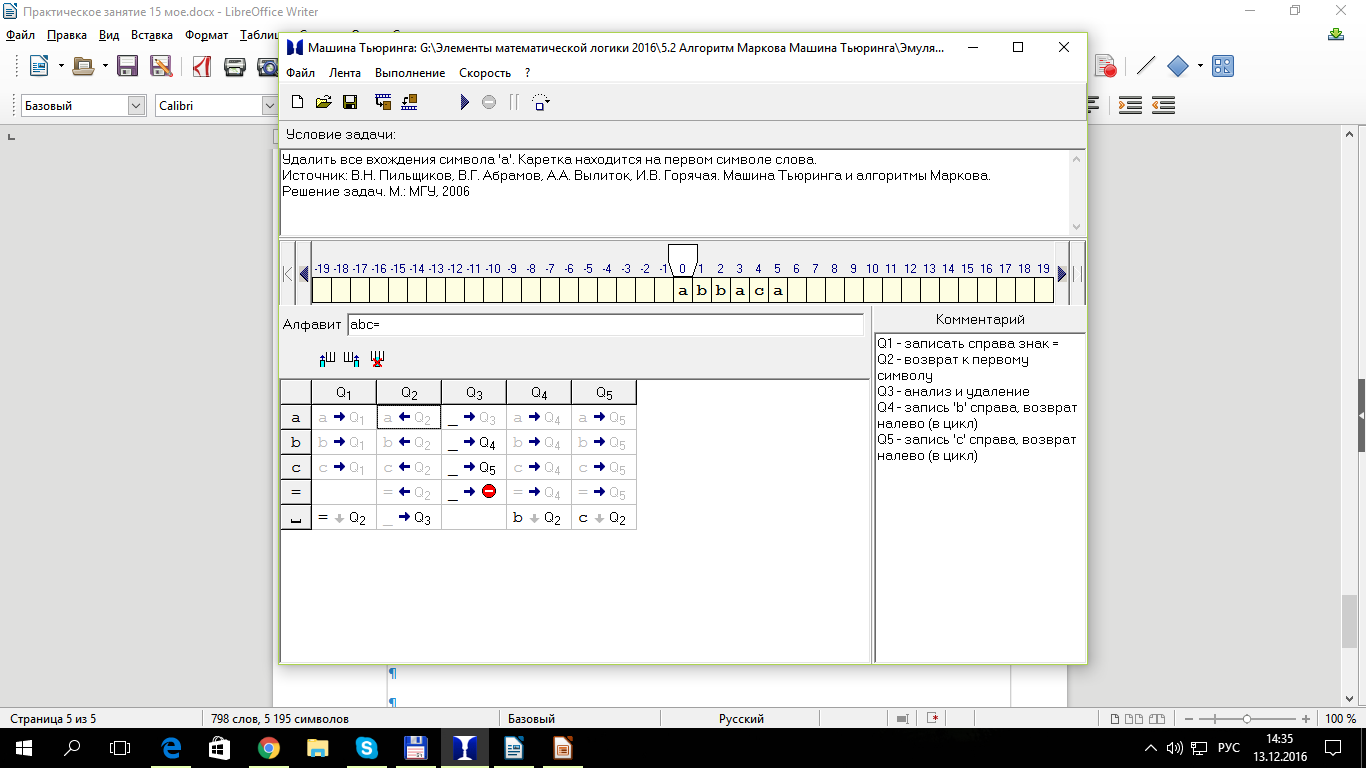Open the paragraph style dropdown 'Базовый'
This screenshot has height=768, width=1366.
coord(137,106)
